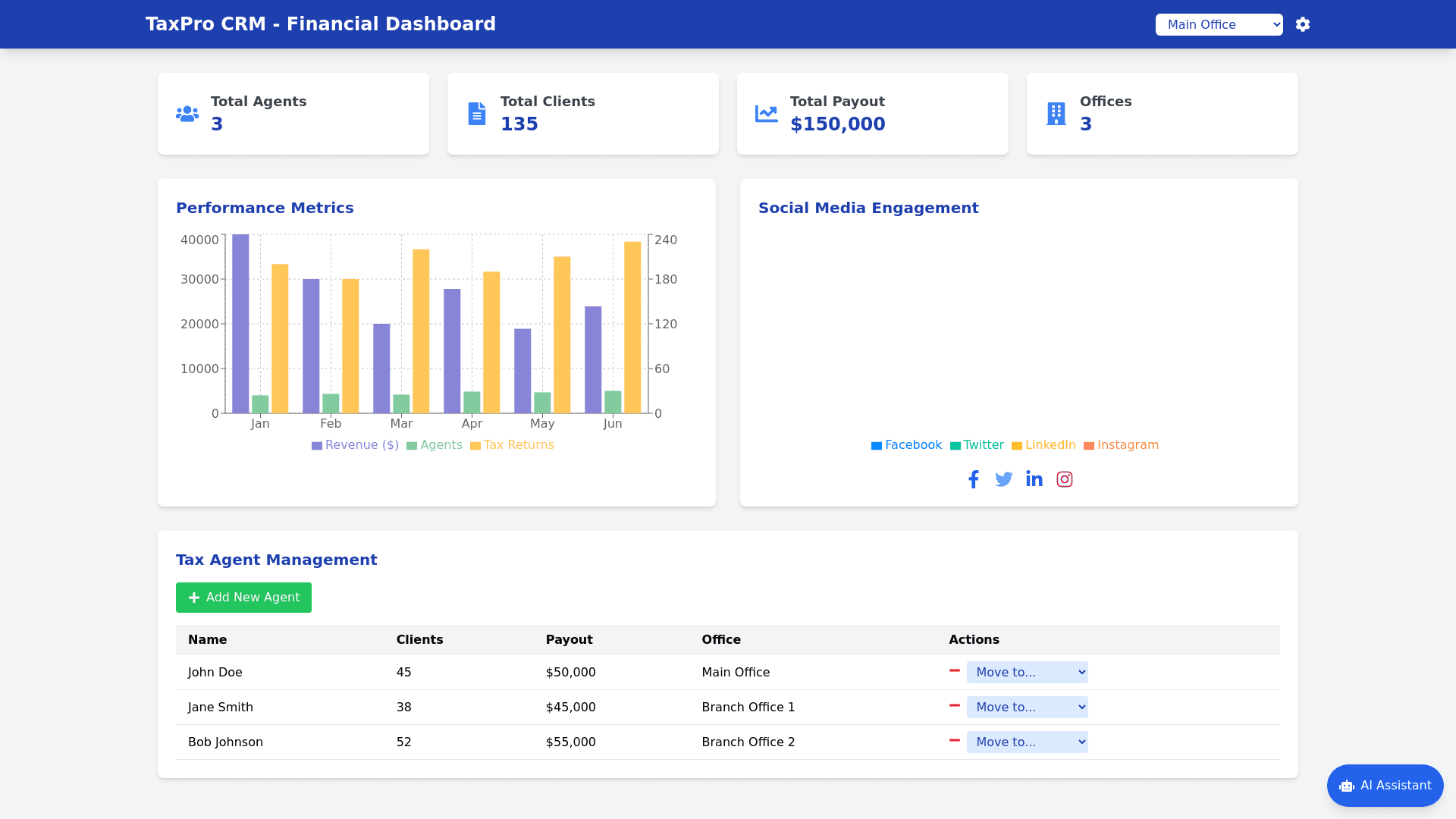Click the Instagram legend label

(x=1128, y=445)
